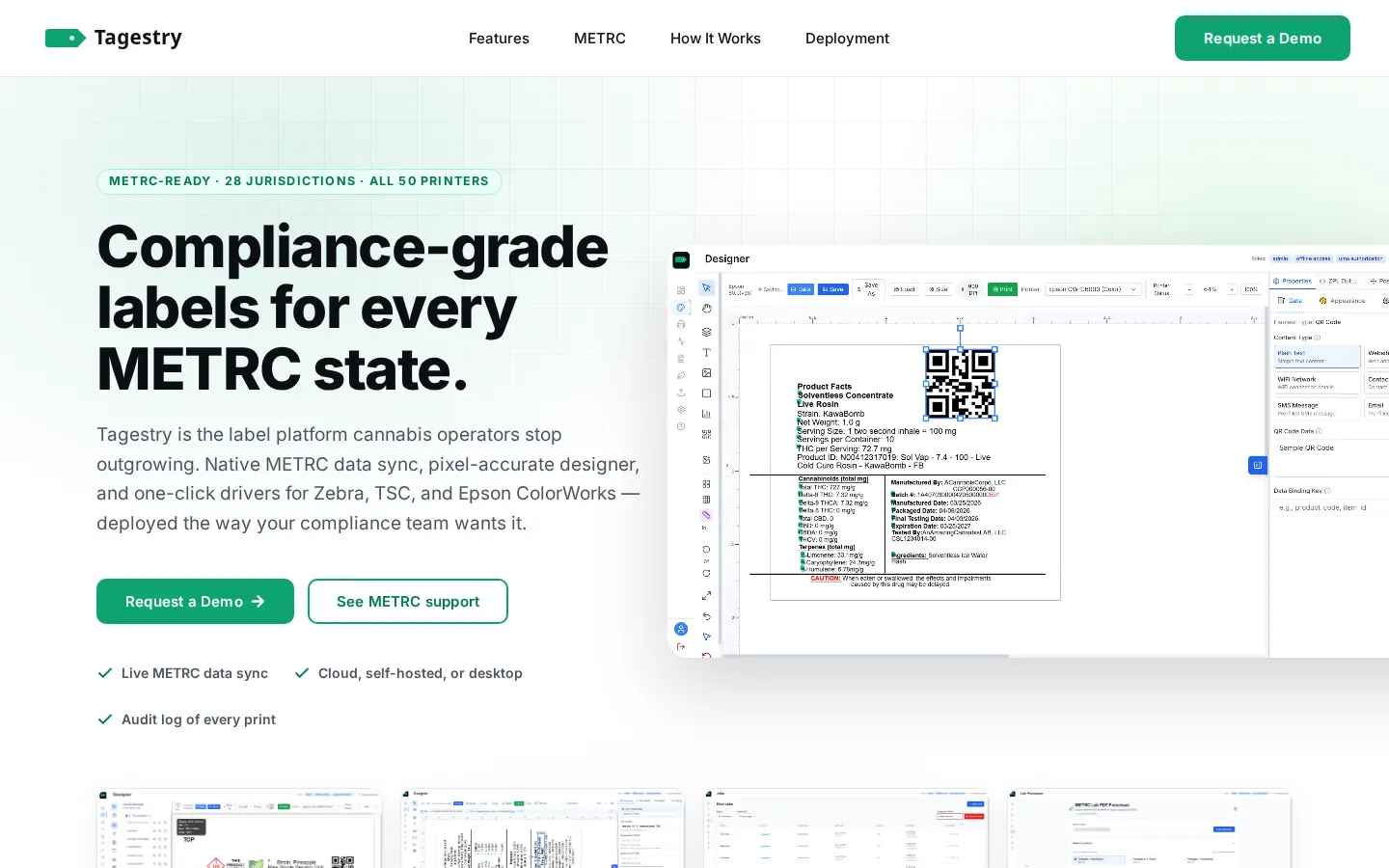Click 'Audit log of every print' text
Image resolution: width=1389 pixels, height=868 pixels.
pos(199,719)
